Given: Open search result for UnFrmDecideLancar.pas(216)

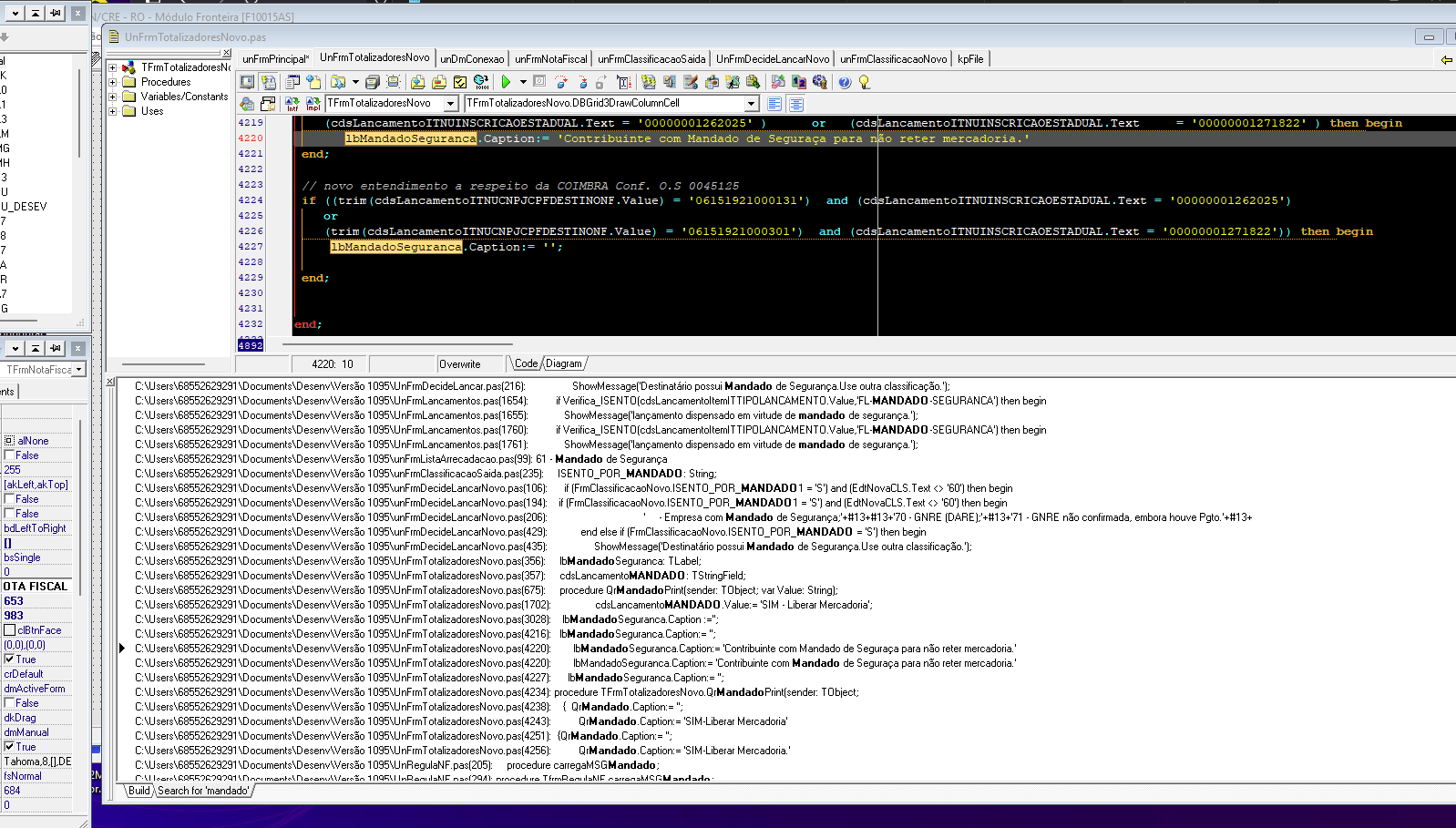Looking at the screenshot, I should (x=330, y=386).
